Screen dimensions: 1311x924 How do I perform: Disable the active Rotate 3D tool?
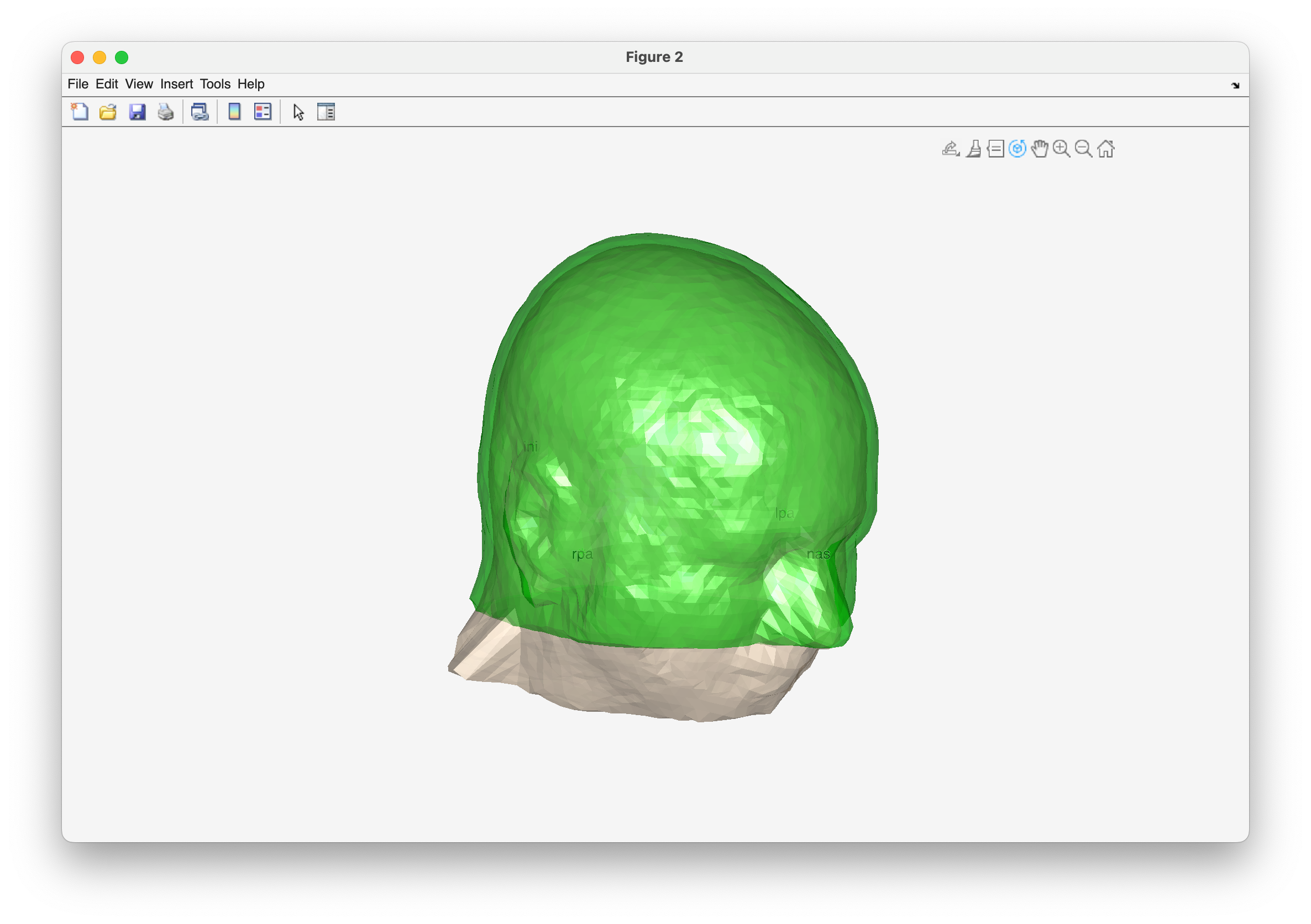pos(1018,149)
